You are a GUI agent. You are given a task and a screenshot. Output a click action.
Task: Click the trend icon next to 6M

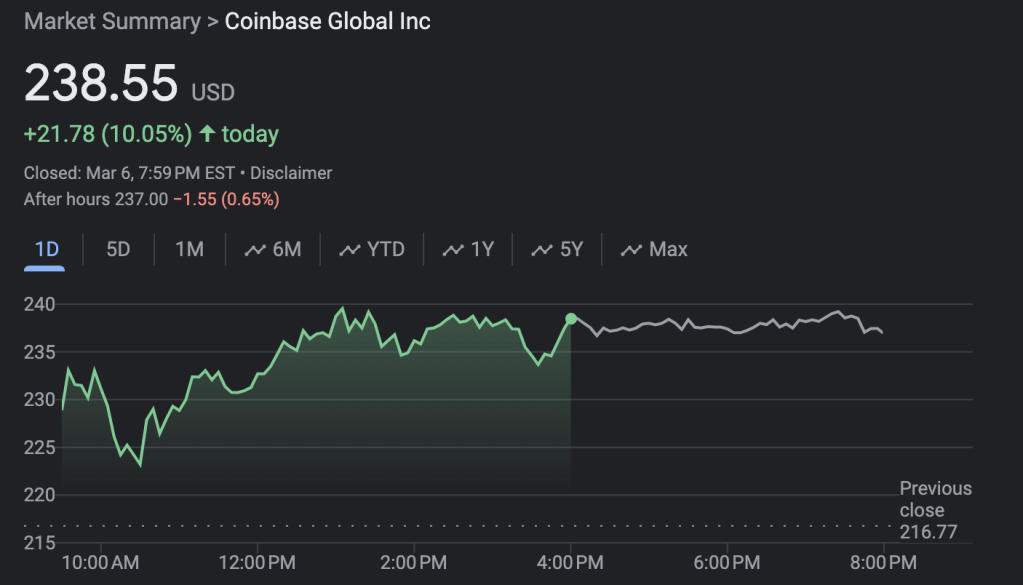point(255,250)
